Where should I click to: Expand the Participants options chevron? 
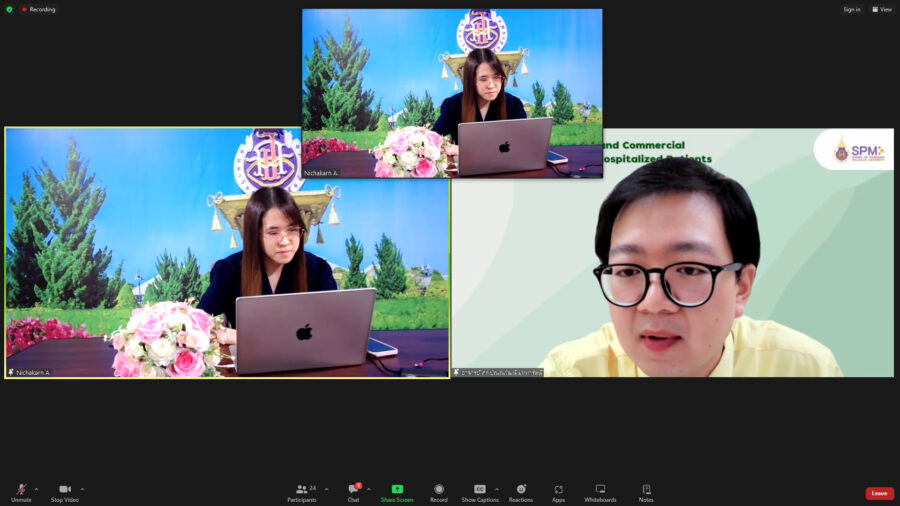pos(326,489)
